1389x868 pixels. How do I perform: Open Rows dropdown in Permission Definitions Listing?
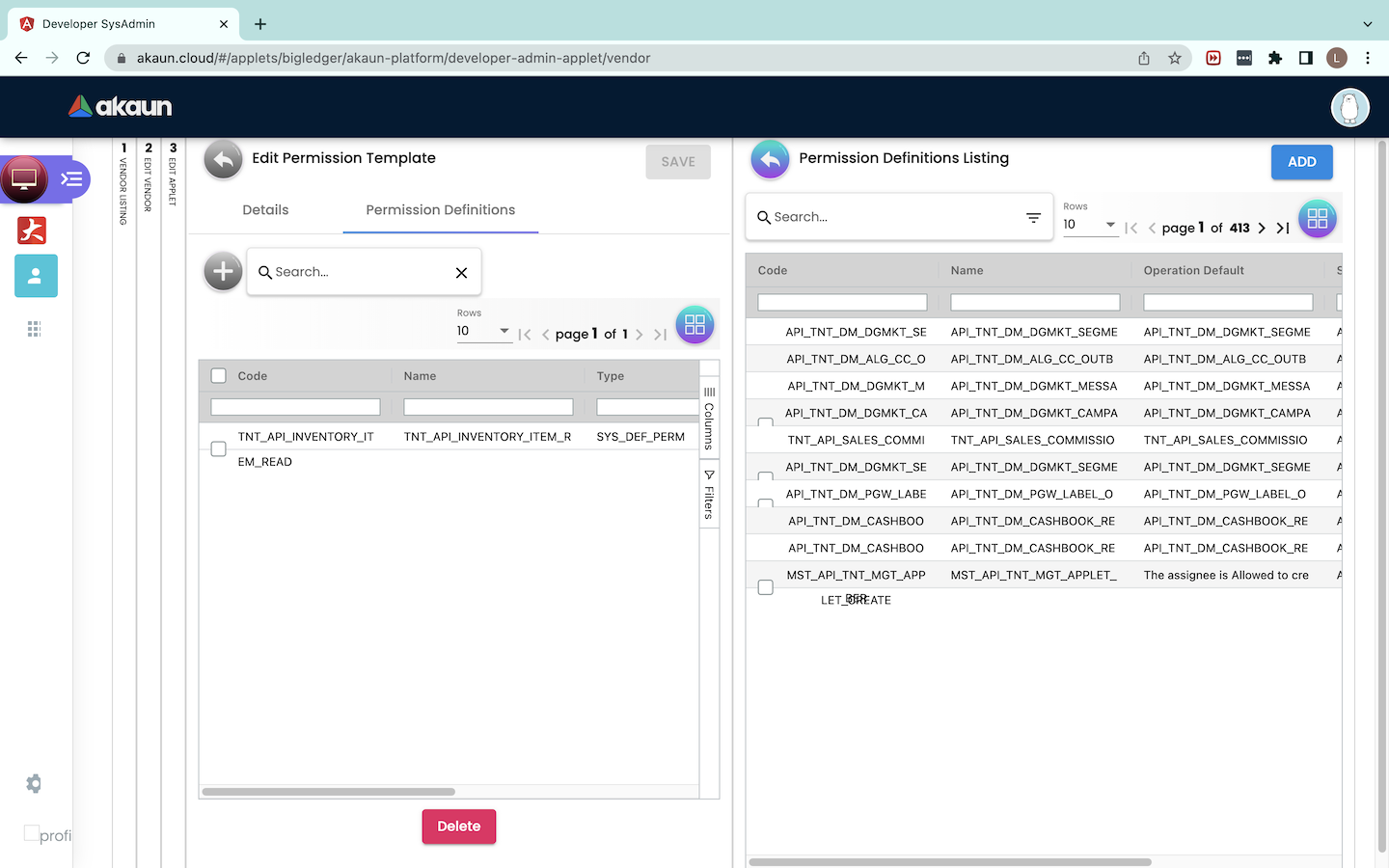point(1090,225)
